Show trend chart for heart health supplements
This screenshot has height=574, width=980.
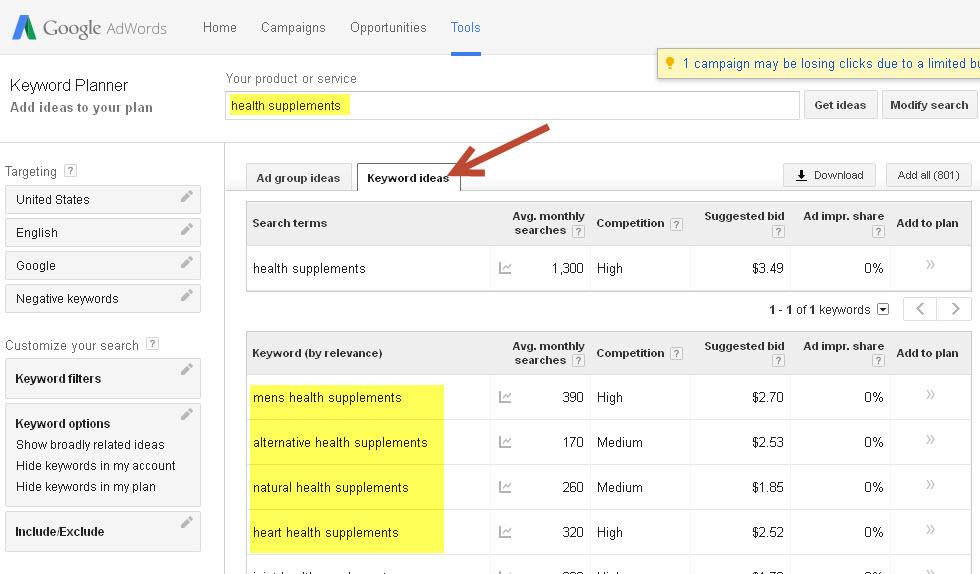pyautogui.click(x=505, y=532)
